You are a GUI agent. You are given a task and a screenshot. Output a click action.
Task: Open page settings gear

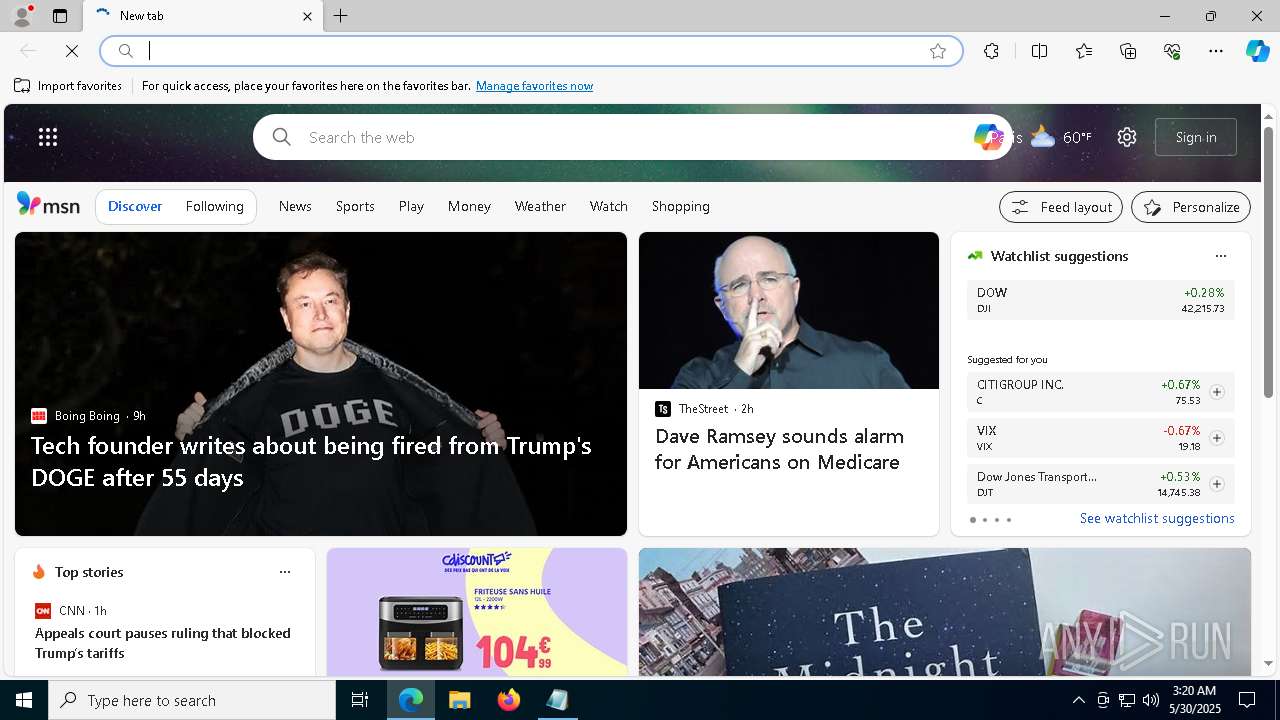point(1127,137)
